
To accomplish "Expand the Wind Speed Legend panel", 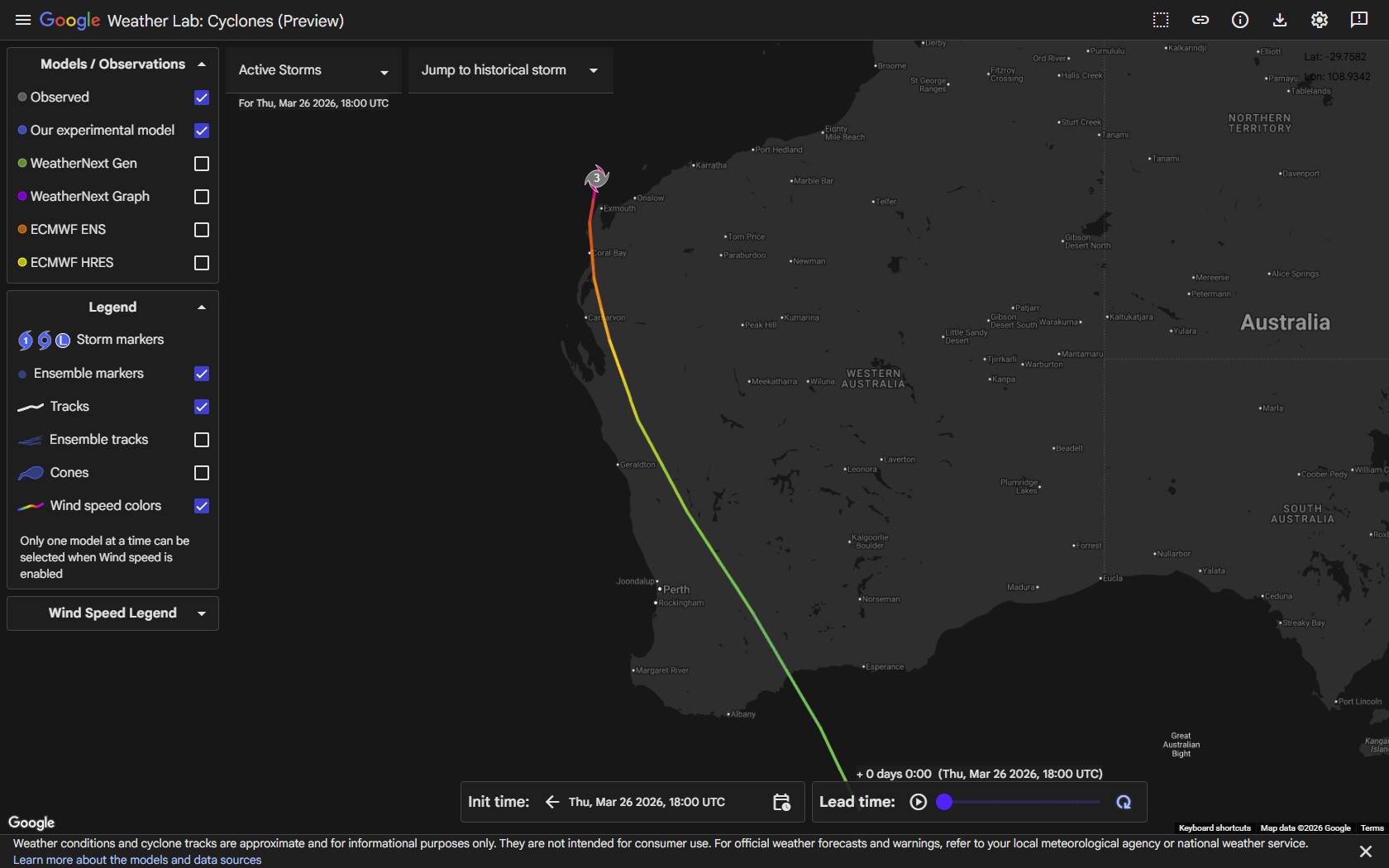I will (x=202, y=613).
